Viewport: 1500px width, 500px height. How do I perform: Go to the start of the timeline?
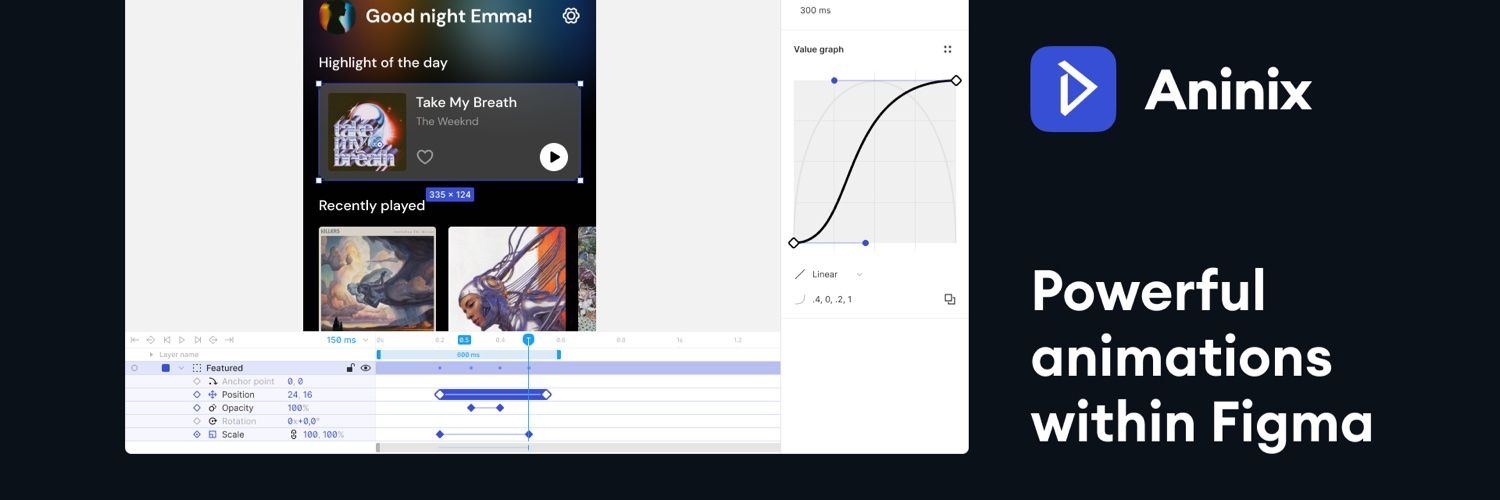coord(135,340)
